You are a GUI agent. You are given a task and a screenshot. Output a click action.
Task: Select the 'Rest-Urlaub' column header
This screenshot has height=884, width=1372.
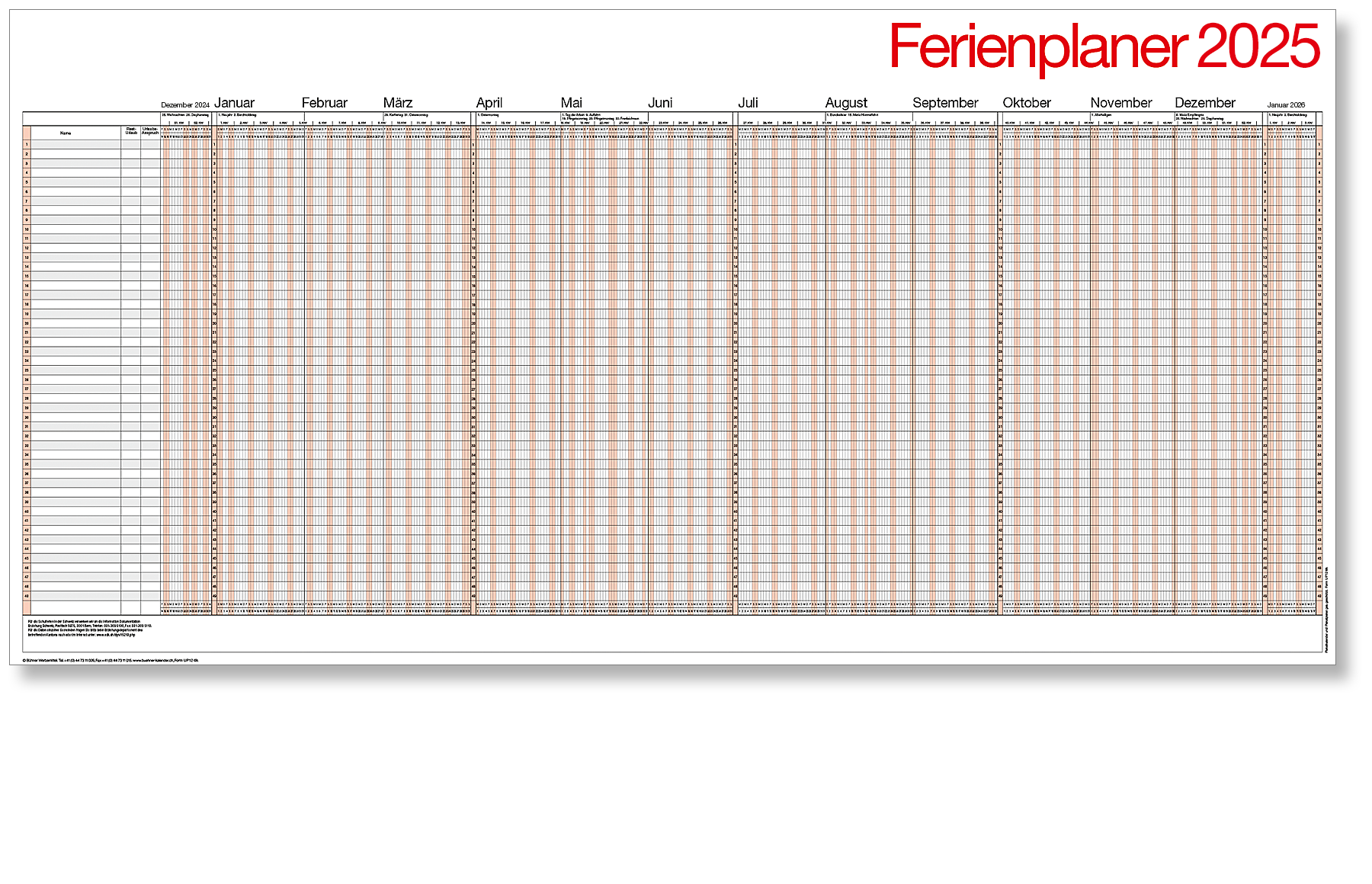pyautogui.click(x=131, y=131)
